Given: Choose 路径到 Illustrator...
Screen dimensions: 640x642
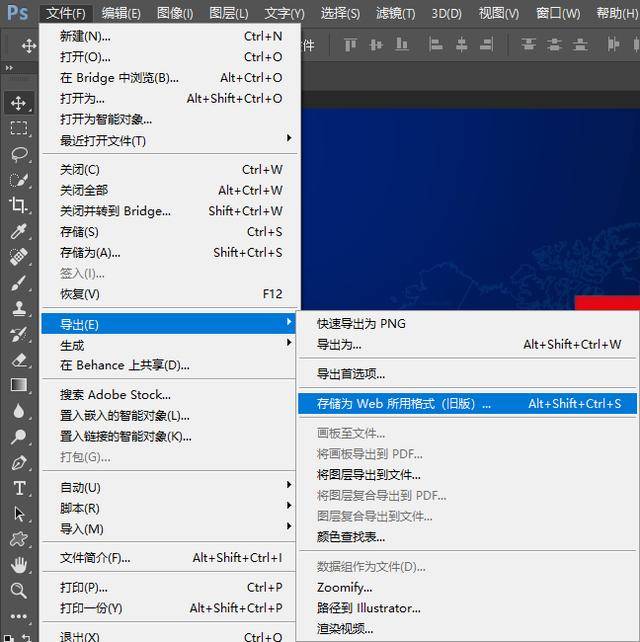Looking at the screenshot, I should point(467,608).
